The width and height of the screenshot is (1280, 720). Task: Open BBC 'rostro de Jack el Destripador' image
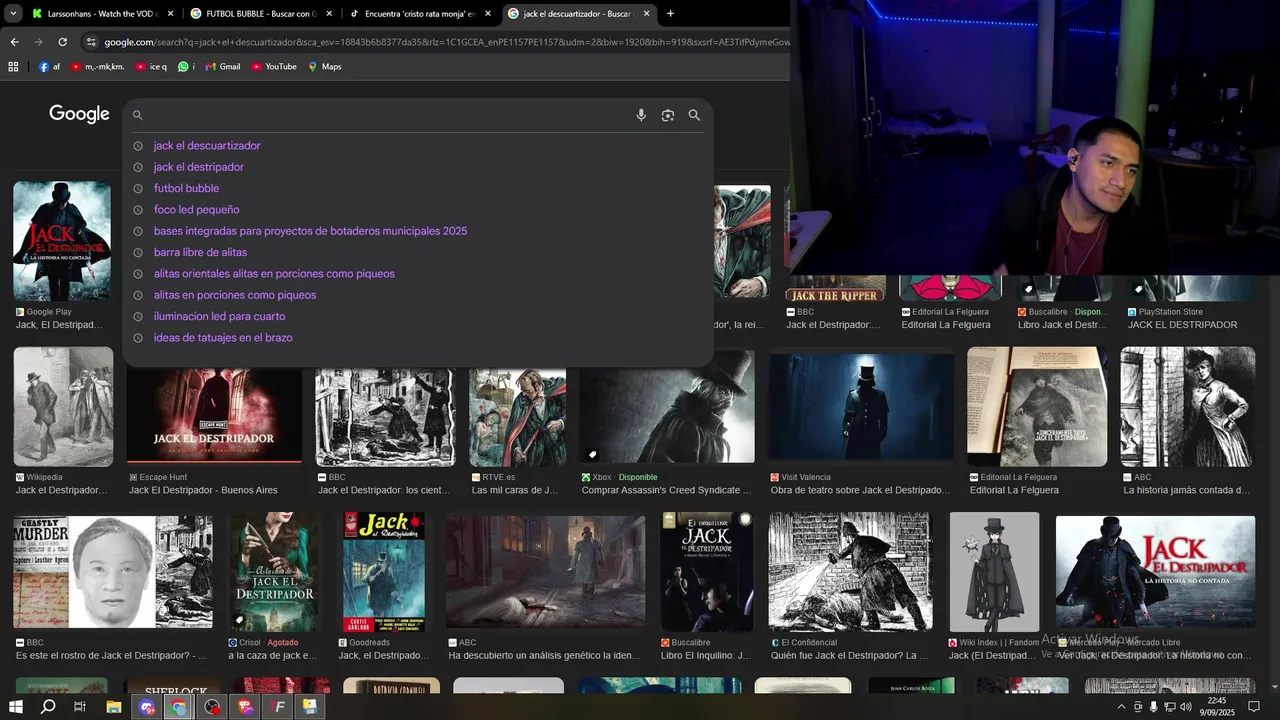pos(113,572)
